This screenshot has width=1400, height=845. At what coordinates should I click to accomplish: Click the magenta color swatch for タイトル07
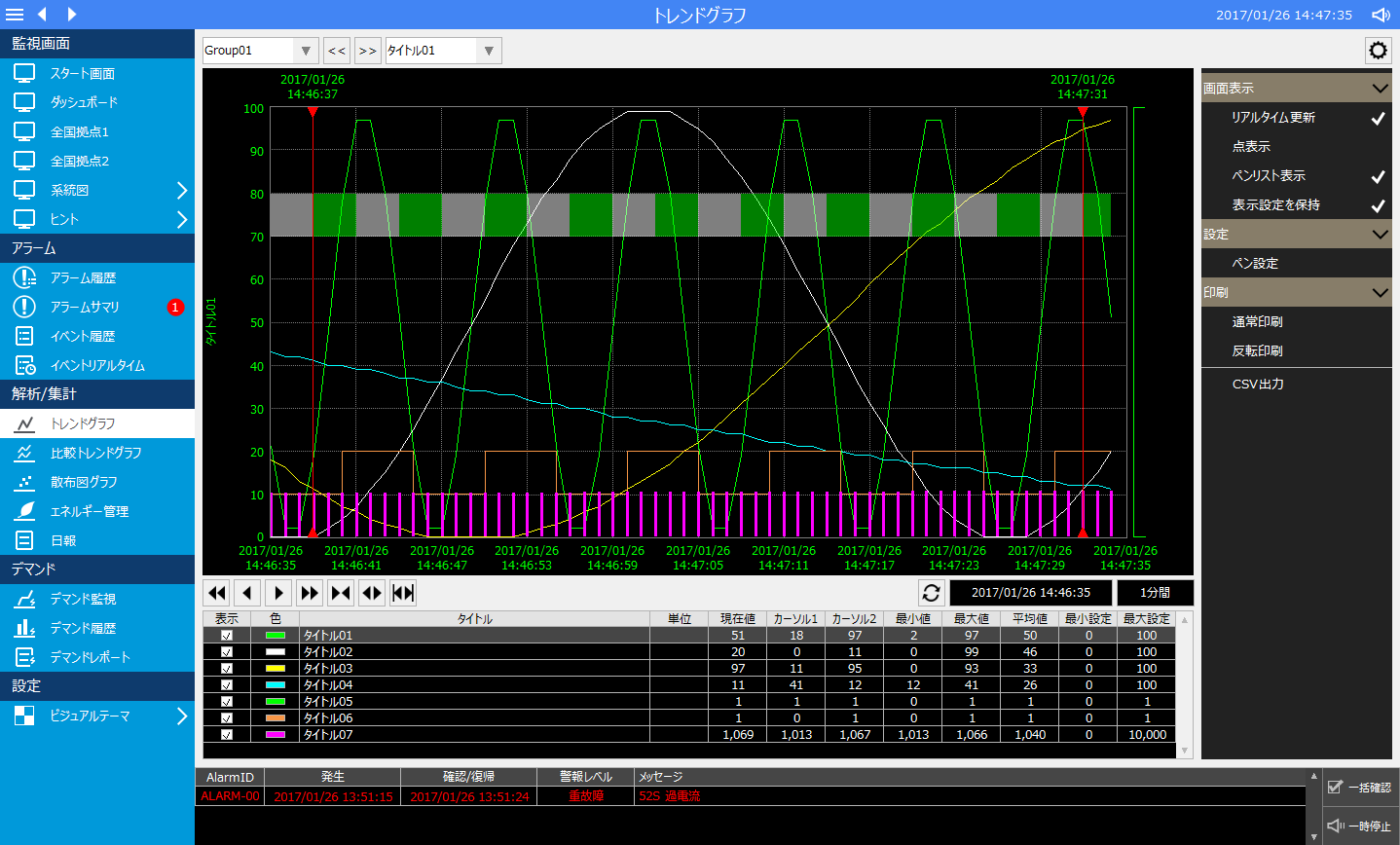pyautogui.click(x=276, y=735)
